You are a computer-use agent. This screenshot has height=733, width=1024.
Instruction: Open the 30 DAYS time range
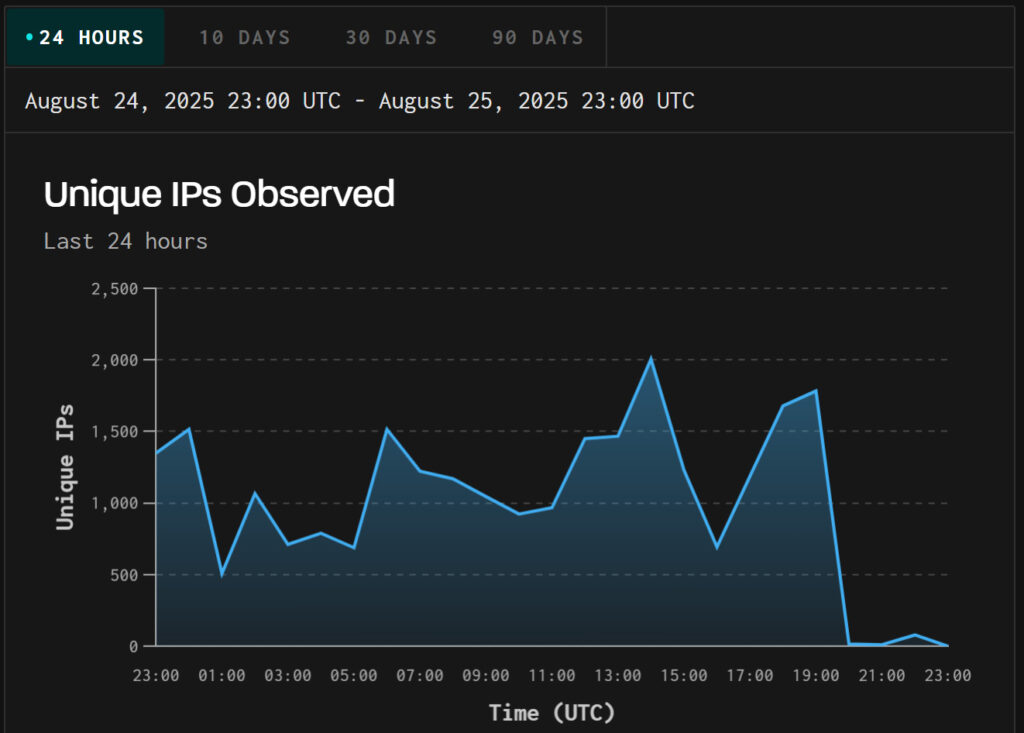coord(391,38)
